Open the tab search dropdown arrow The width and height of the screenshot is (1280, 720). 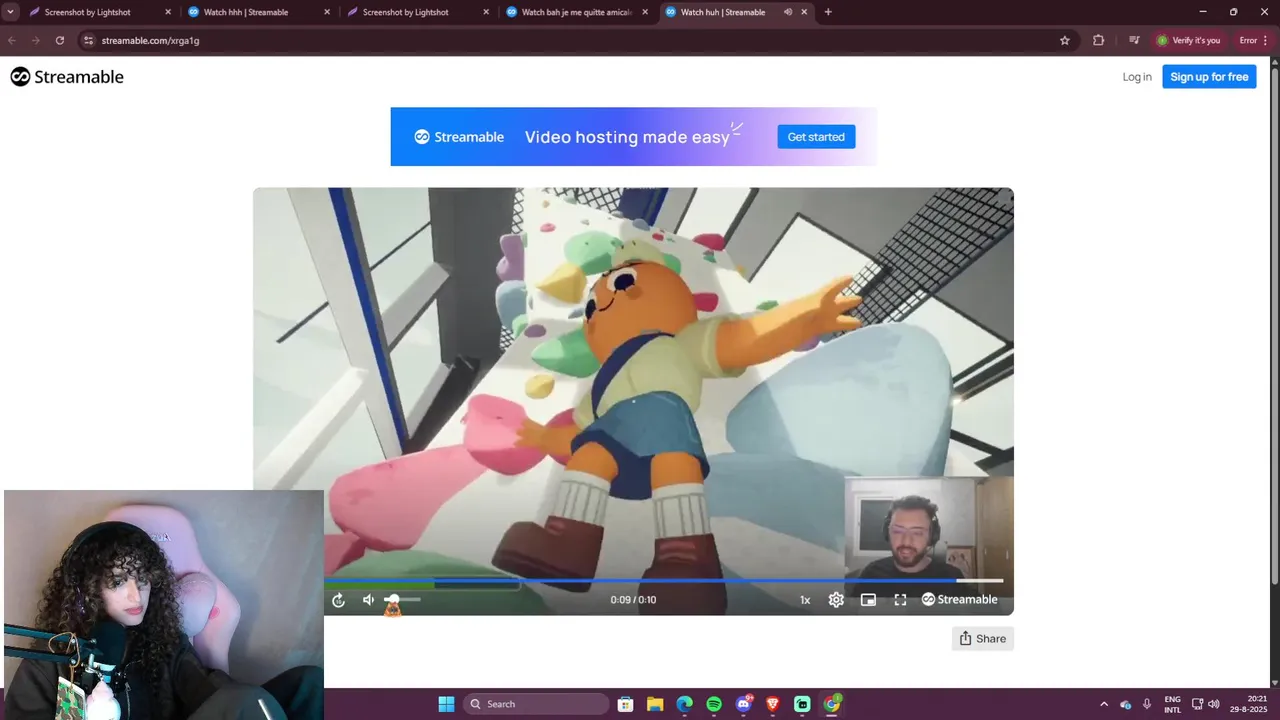click(x=10, y=12)
